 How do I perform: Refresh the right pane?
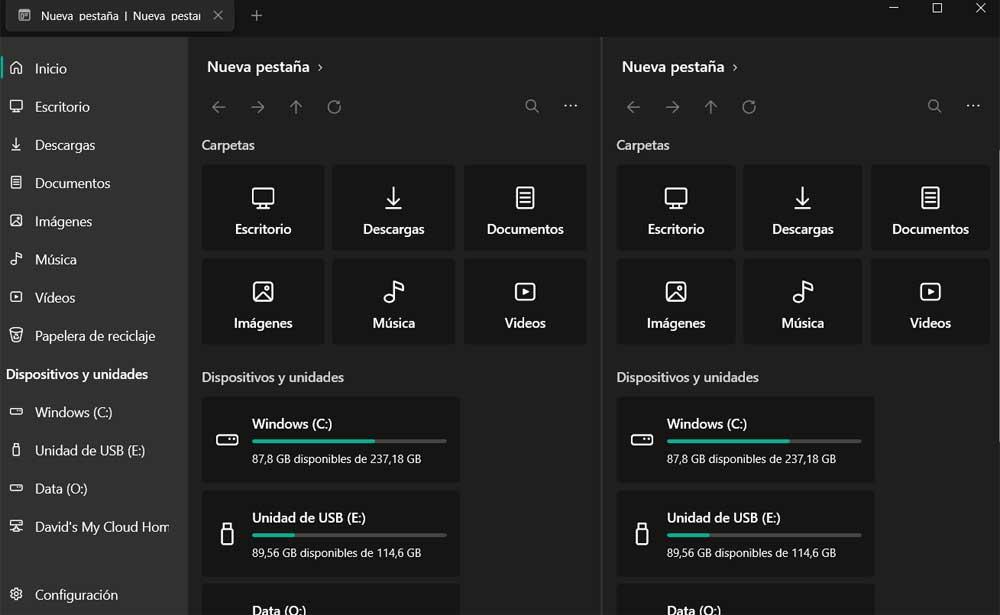pyautogui.click(x=749, y=107)
